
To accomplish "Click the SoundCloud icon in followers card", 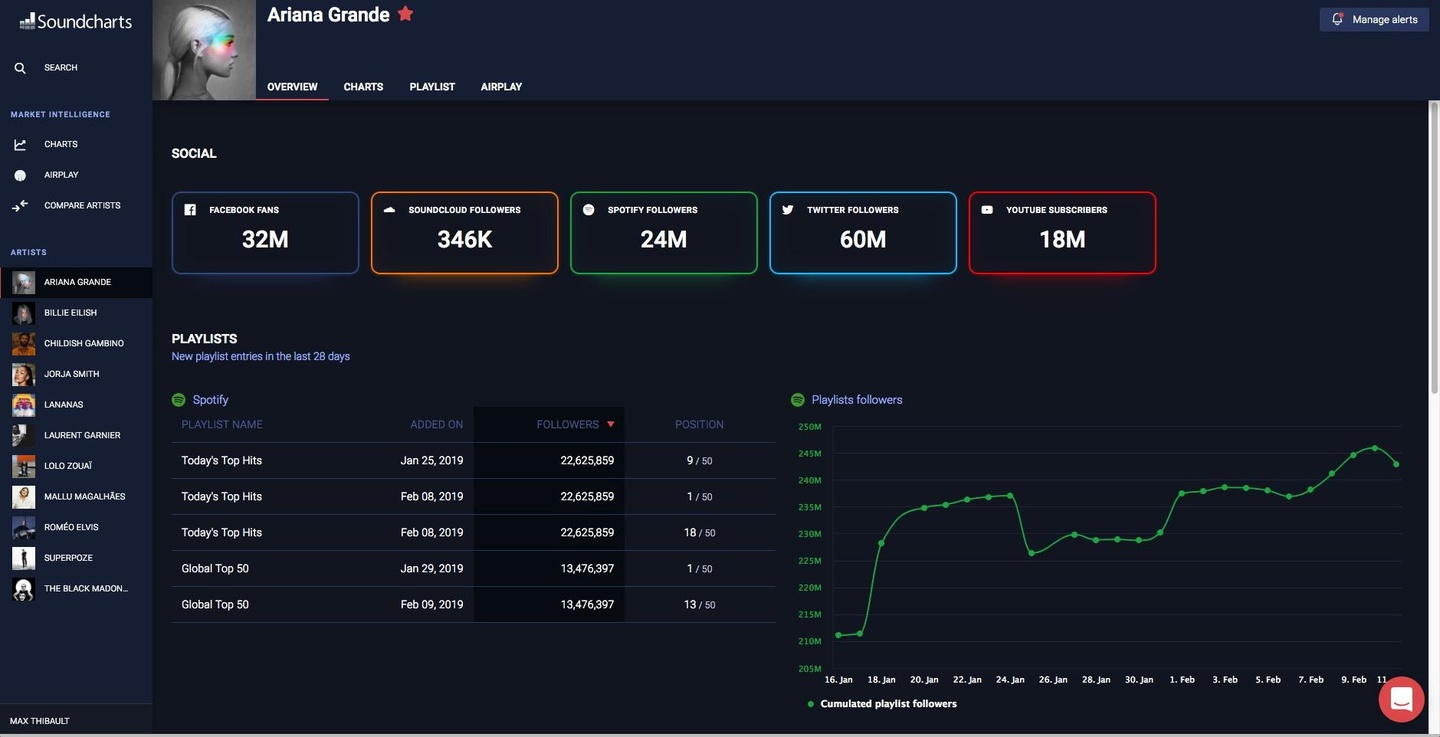I will (x=389, y=210).
